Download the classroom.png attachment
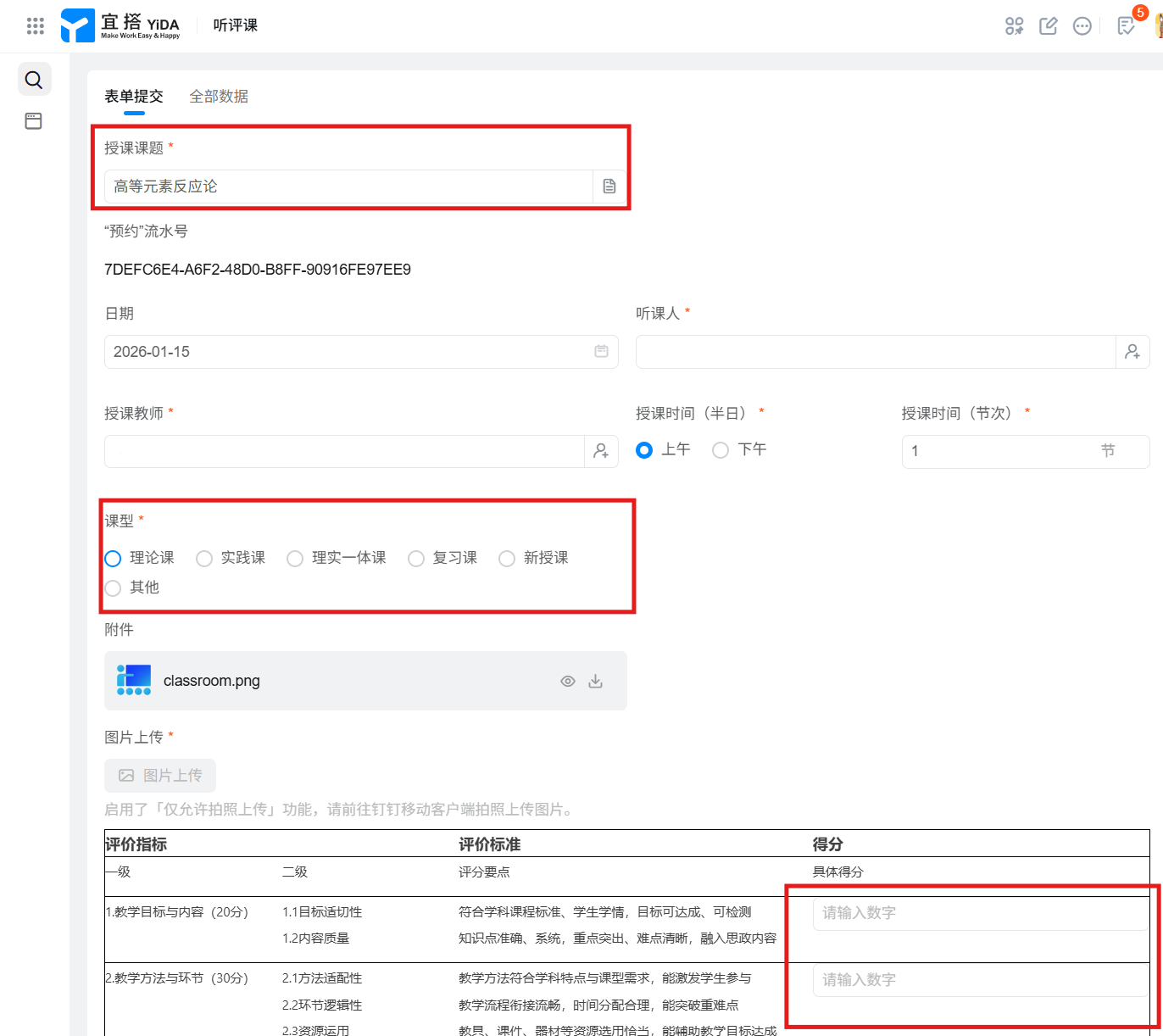The image size is (1163, 1036). (x=596, y=681)
